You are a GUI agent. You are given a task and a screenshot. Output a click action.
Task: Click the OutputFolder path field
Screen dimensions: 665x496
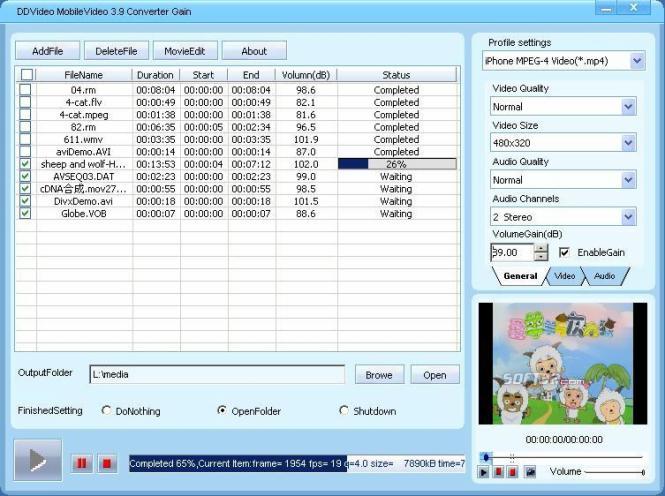tap(217, 374)
